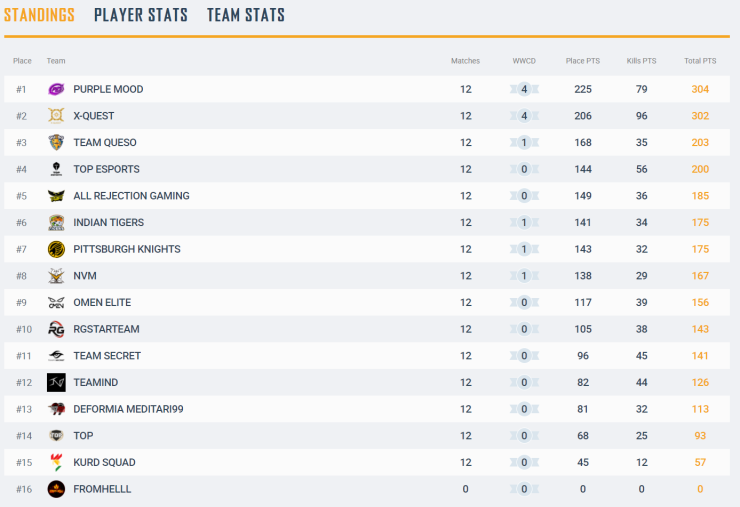Click the Team Secret name link
This screenshot has height=507, width=740.
(x=107, y=356)
